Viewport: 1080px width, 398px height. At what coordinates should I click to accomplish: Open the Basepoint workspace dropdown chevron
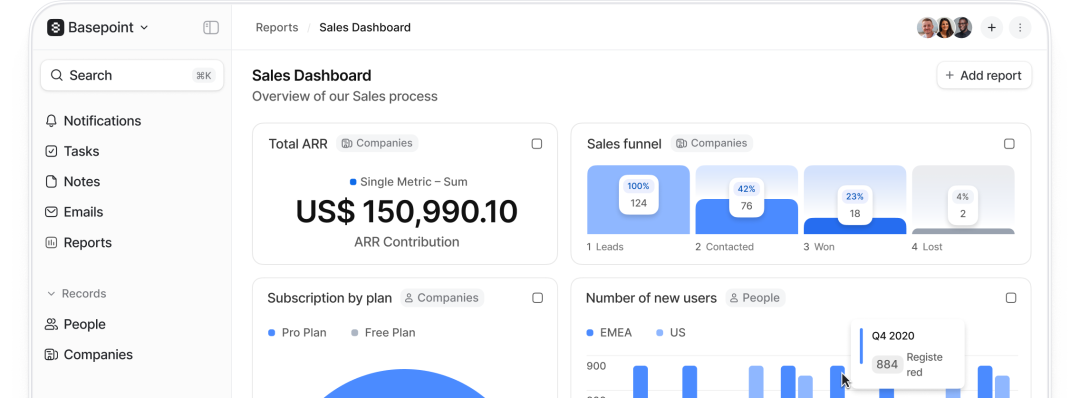coord(144,28)
